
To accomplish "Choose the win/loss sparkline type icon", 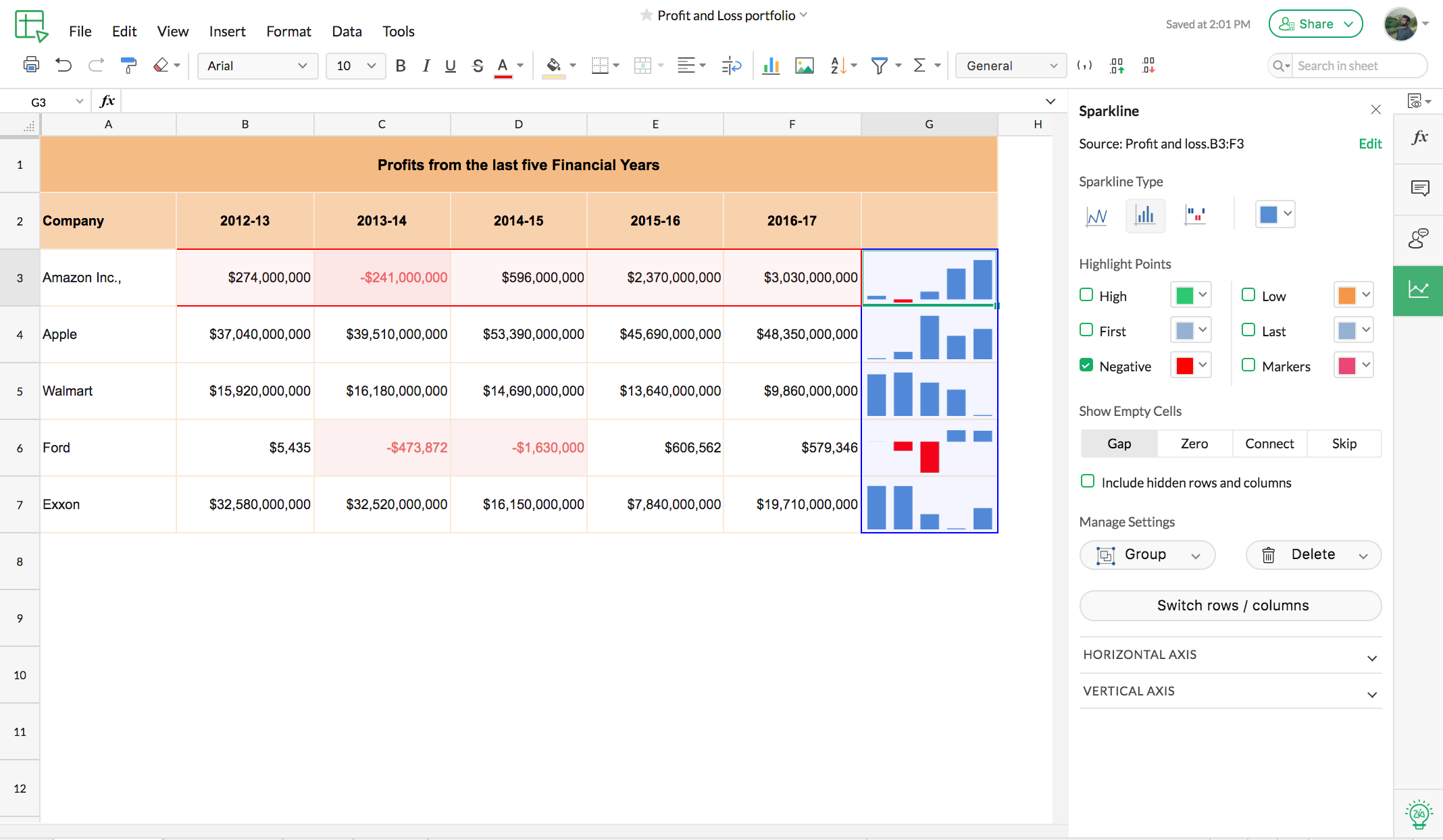I will tap(1194, 215).
